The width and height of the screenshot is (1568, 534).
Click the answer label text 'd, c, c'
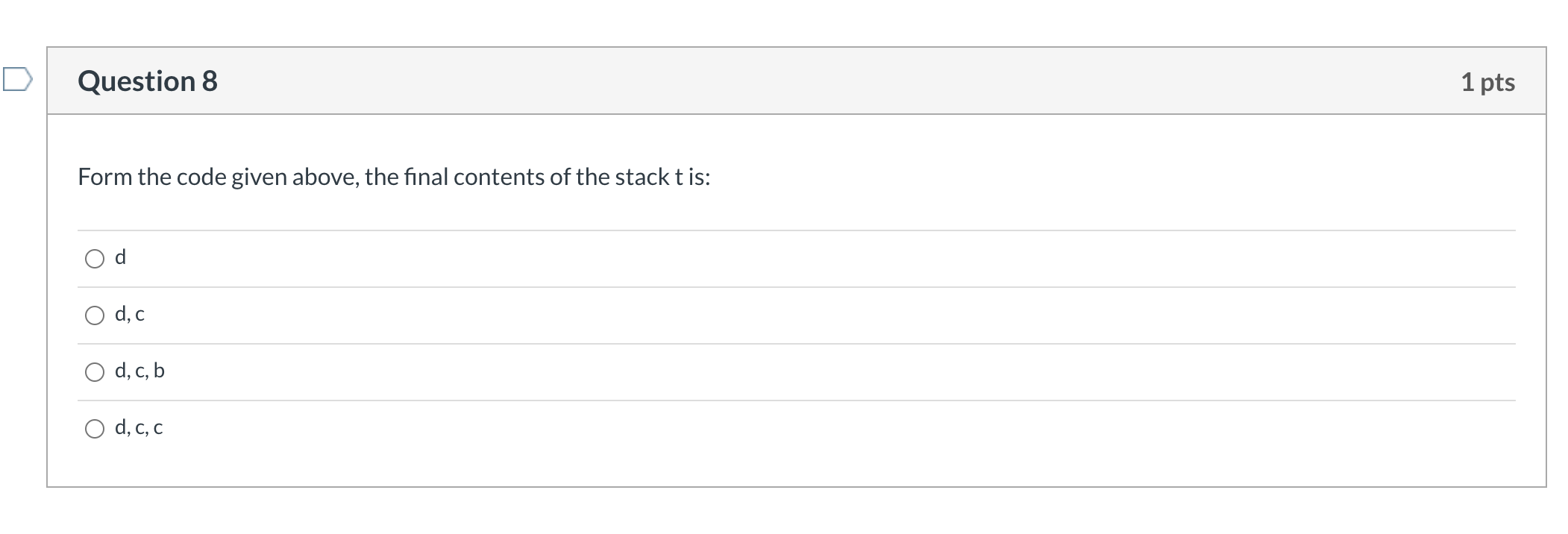[139, 427]
